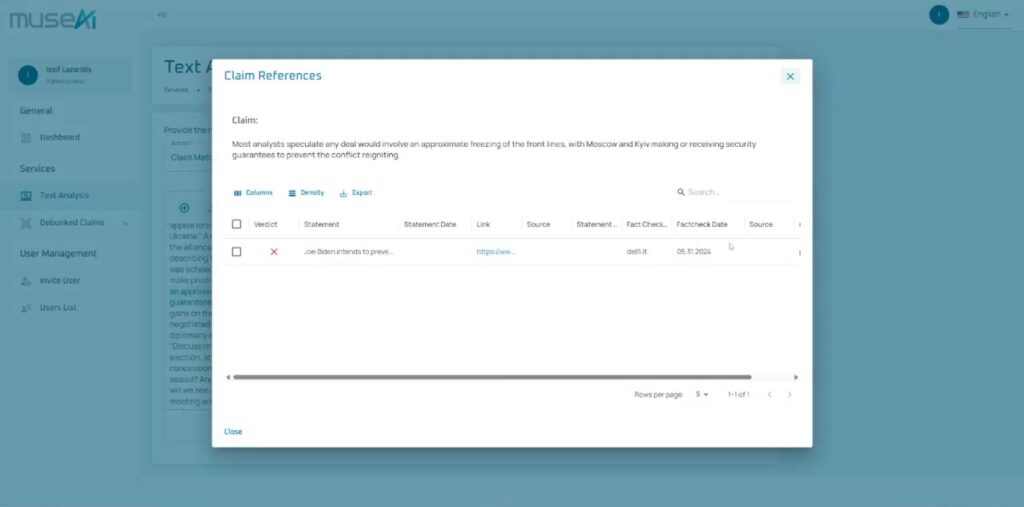Focus the Search input field
The height and width of the screenshot is (507, 1024).
(738, 192)
